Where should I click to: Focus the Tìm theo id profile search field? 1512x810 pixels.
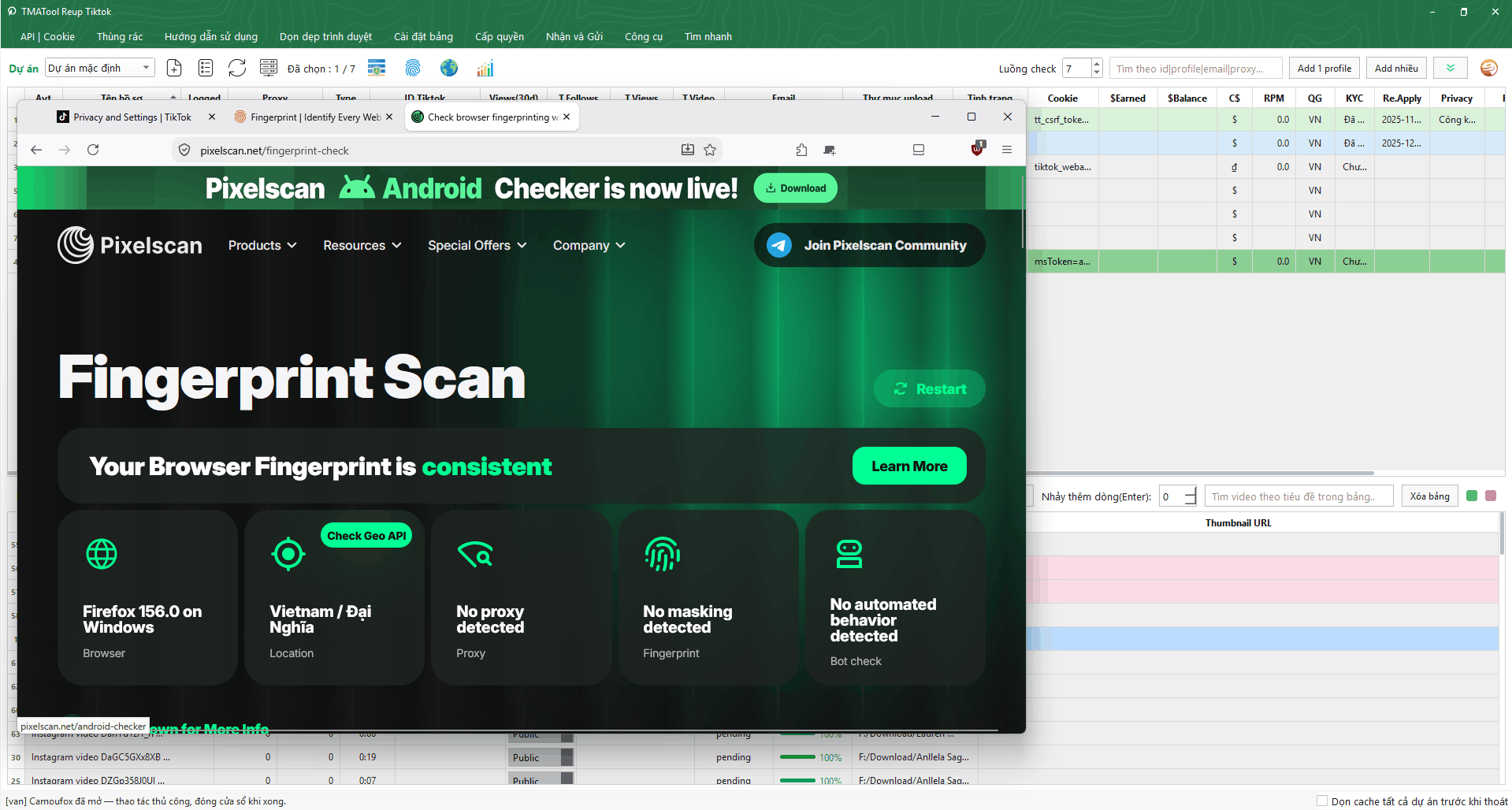pos(1196,69)
